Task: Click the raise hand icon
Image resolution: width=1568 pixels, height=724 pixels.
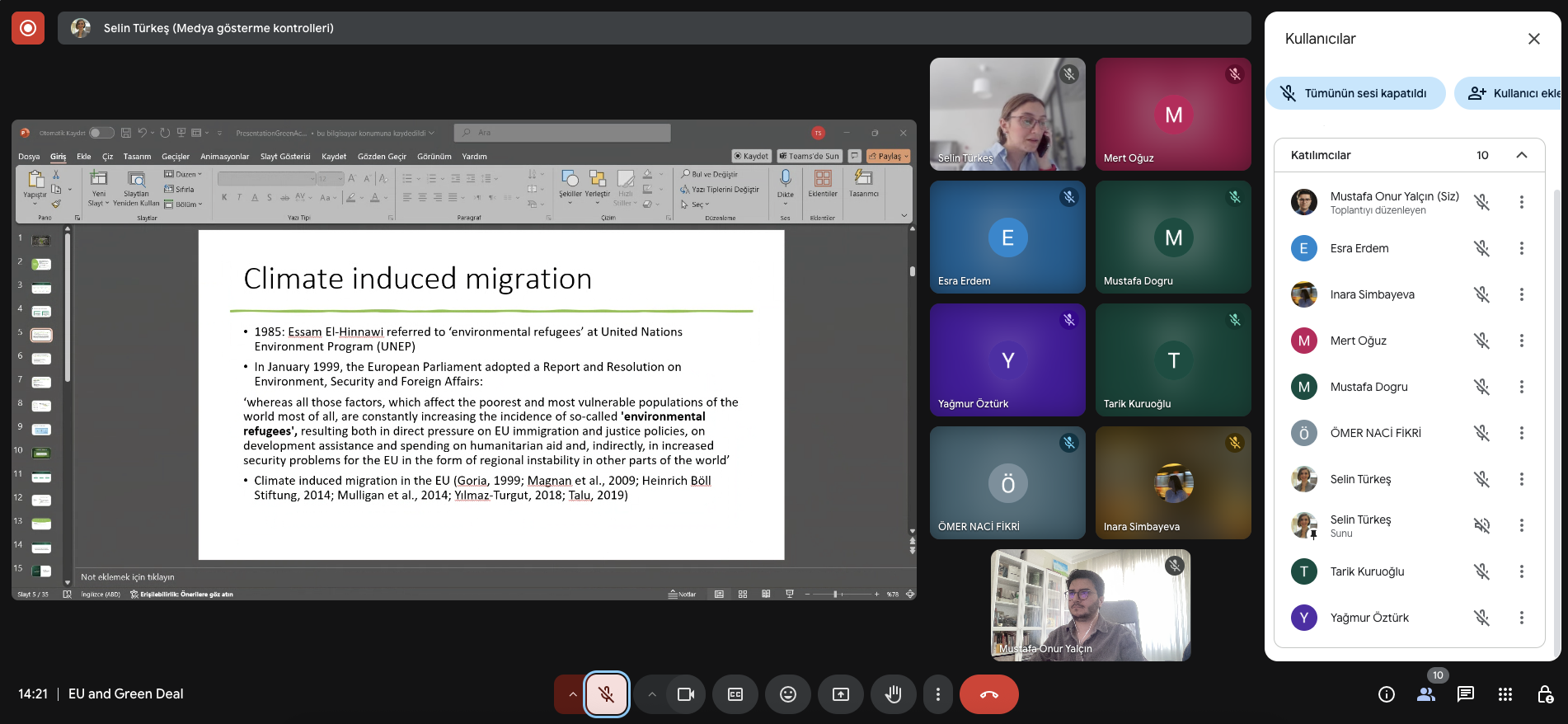Action: pyautogui.click(x=893, y=694)
